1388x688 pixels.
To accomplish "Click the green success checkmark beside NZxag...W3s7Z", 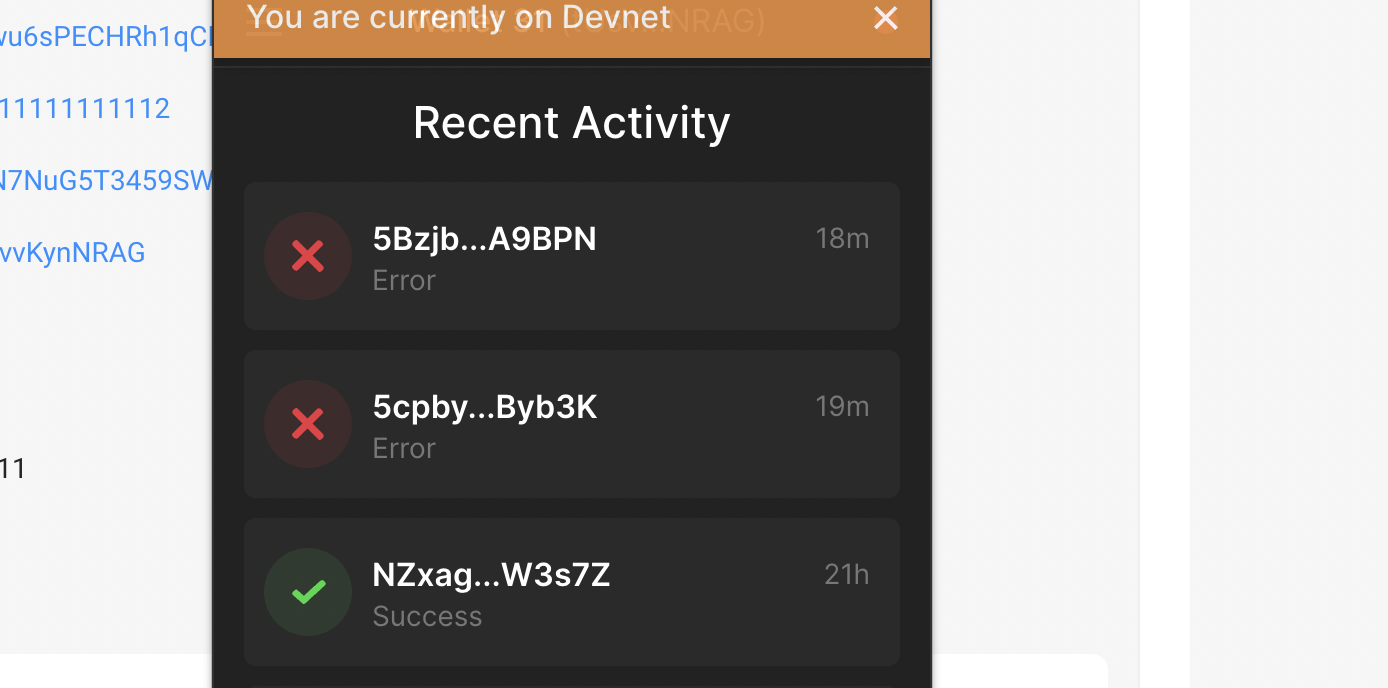I will click(x=307, y=592).
